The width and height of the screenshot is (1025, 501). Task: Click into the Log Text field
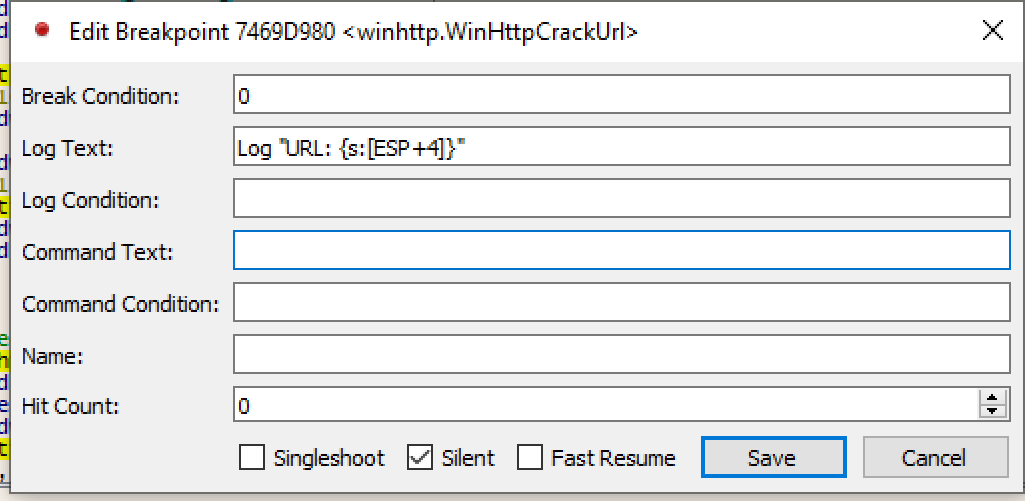(x=621, y=148)
